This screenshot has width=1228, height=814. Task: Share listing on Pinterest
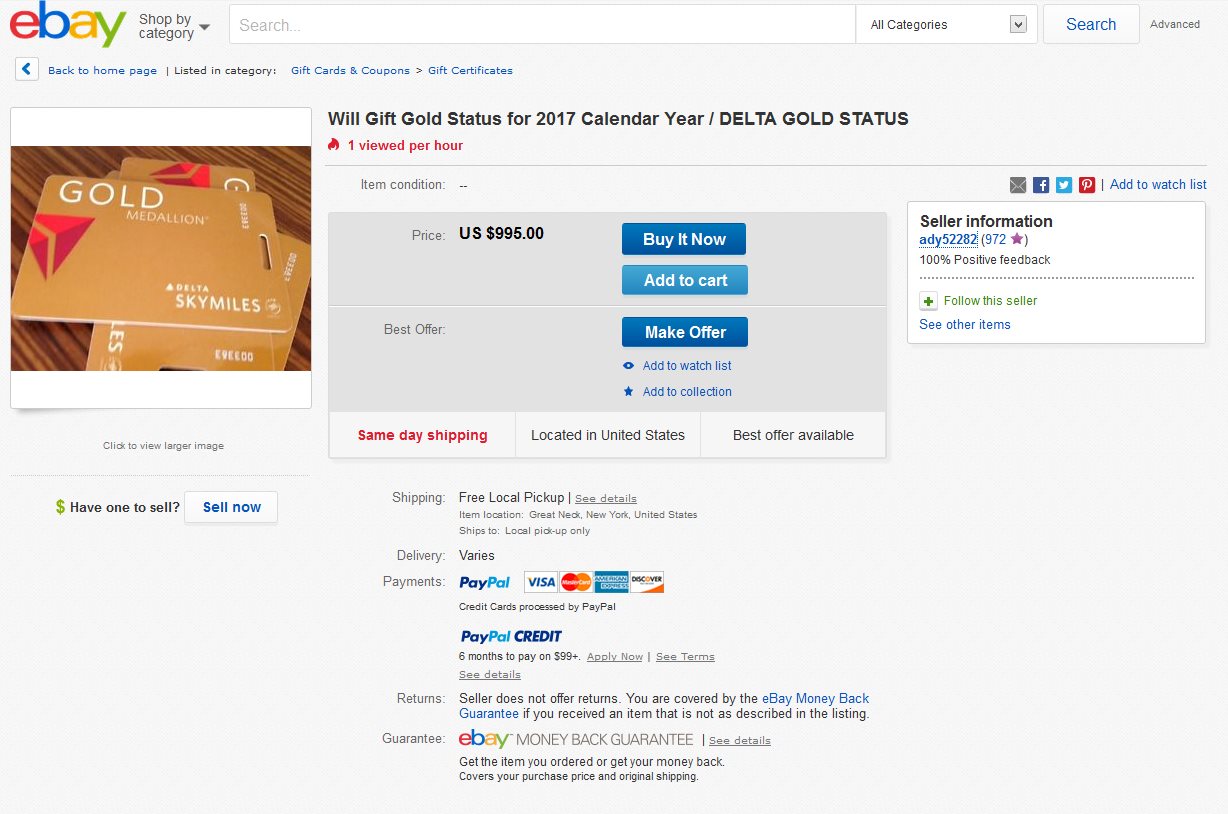[x=1087, y=185]
